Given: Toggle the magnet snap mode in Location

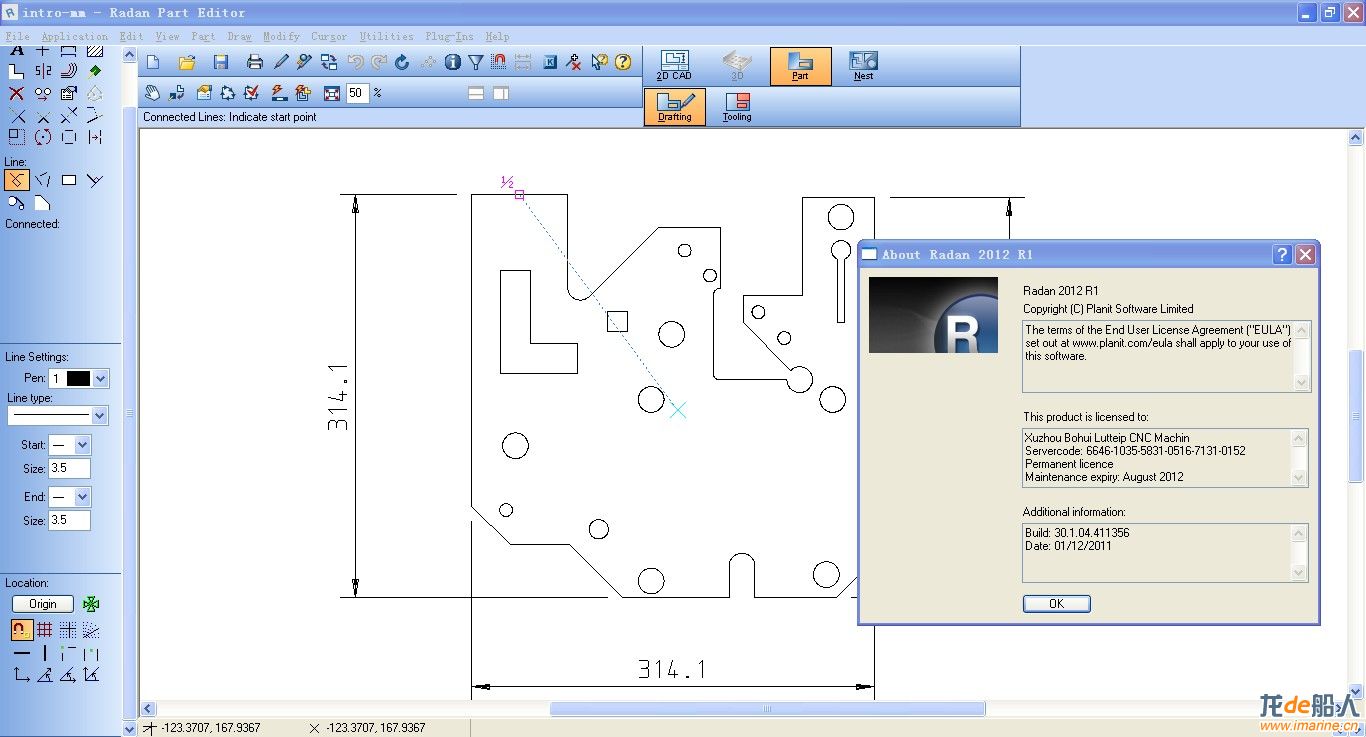Looking at the screenshot, I should (x=21, y=630).
